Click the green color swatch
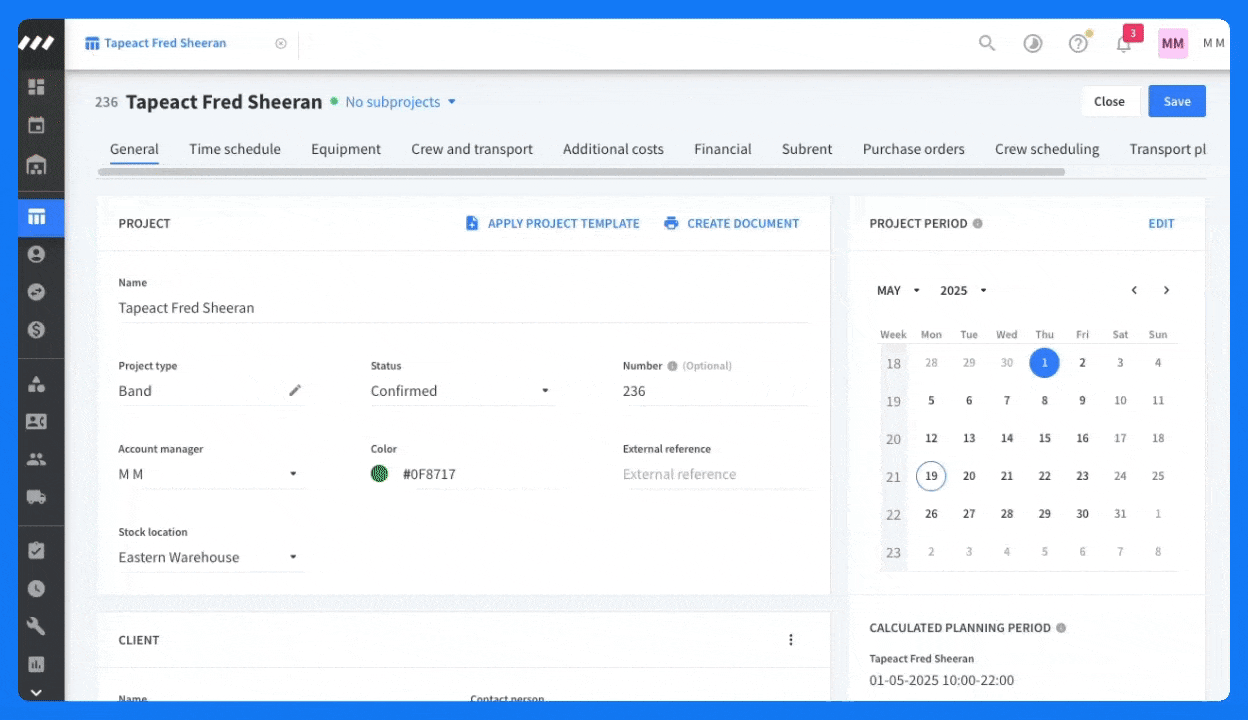 point(379,474)
